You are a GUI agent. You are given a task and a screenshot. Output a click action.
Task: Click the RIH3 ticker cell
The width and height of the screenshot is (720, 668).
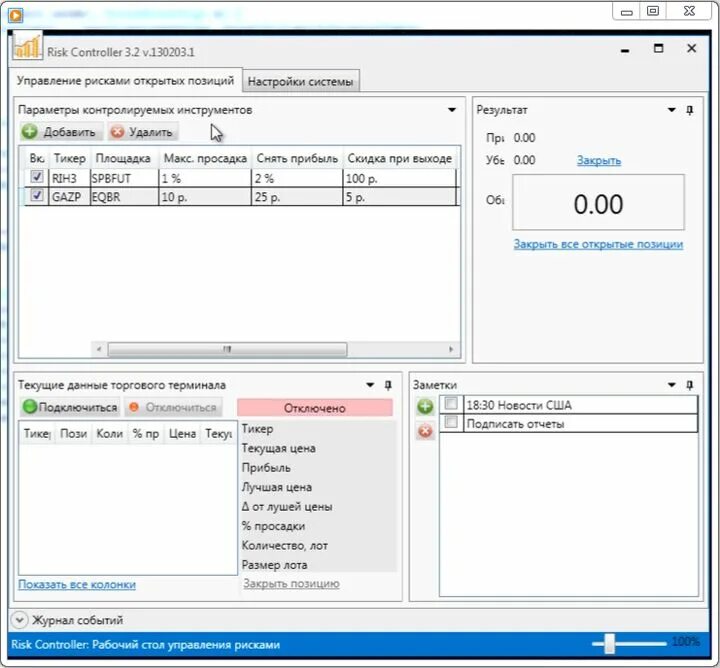70,178
